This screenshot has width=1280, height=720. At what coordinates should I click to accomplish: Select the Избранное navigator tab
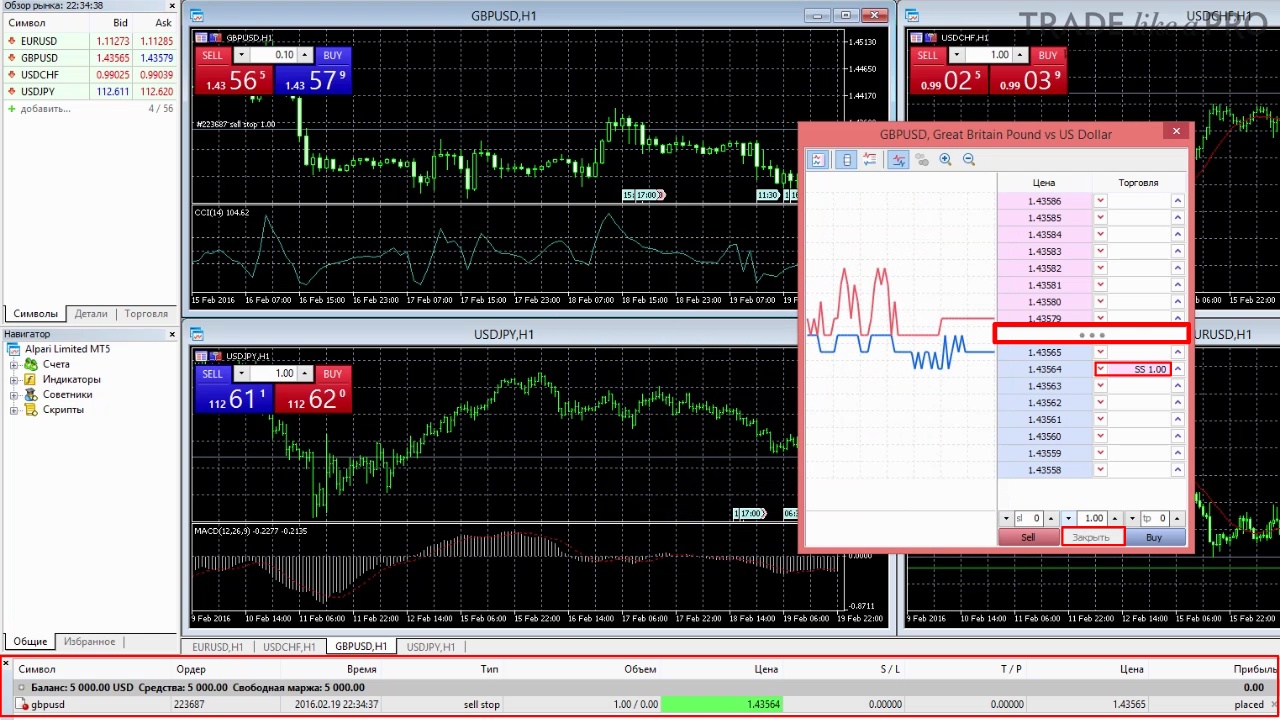pyautogui.click(x=89, y=642)
